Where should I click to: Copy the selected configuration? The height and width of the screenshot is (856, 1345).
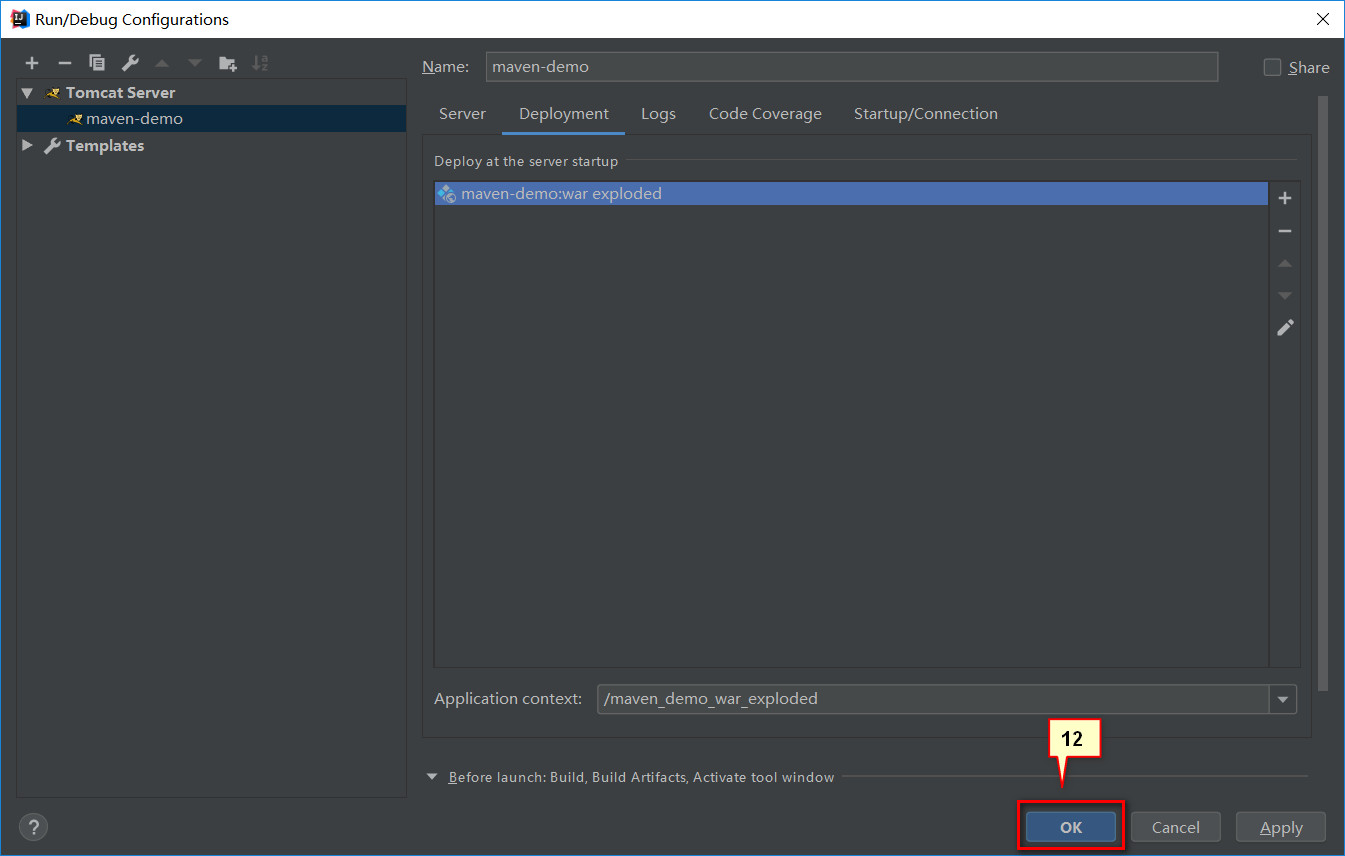point(97,63)
